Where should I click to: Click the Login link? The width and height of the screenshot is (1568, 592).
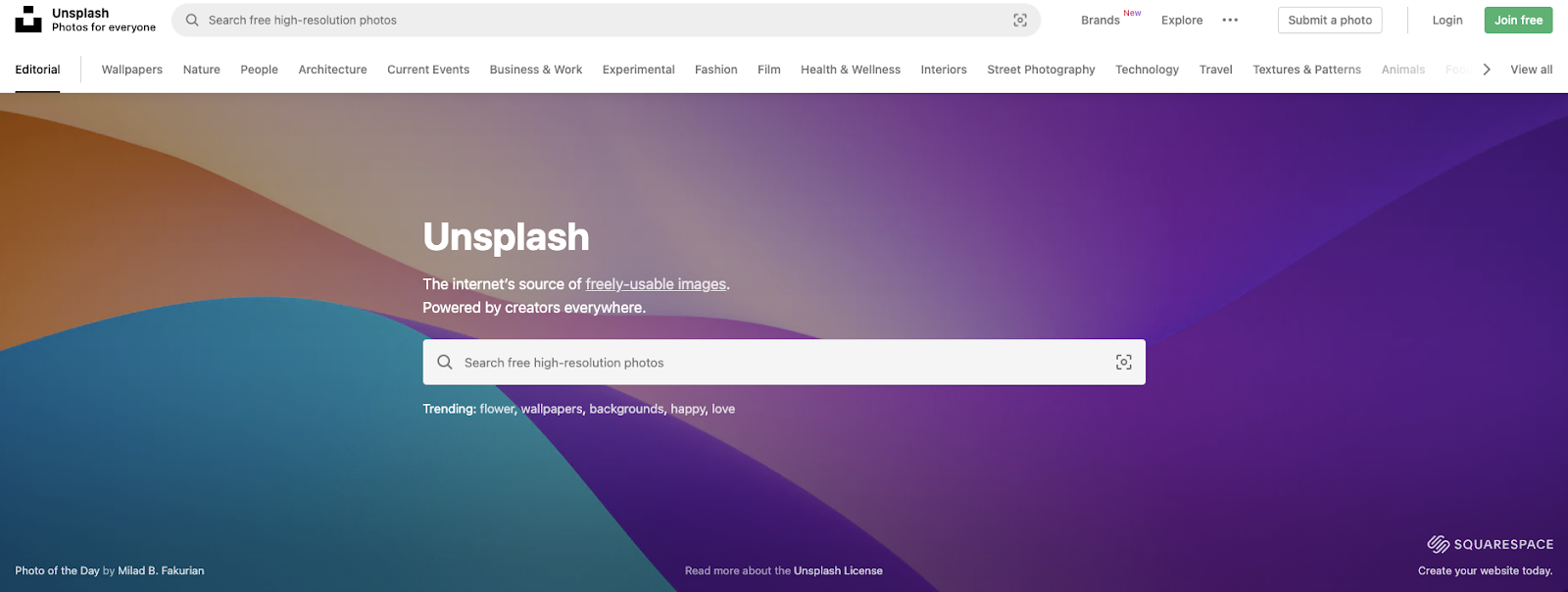pyautogui.click(x=1447, y=21)
